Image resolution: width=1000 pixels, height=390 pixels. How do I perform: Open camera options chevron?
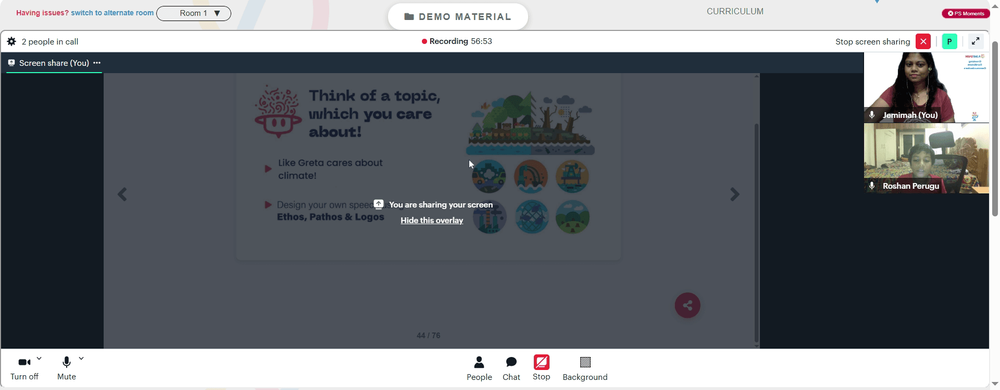[40, 358]
